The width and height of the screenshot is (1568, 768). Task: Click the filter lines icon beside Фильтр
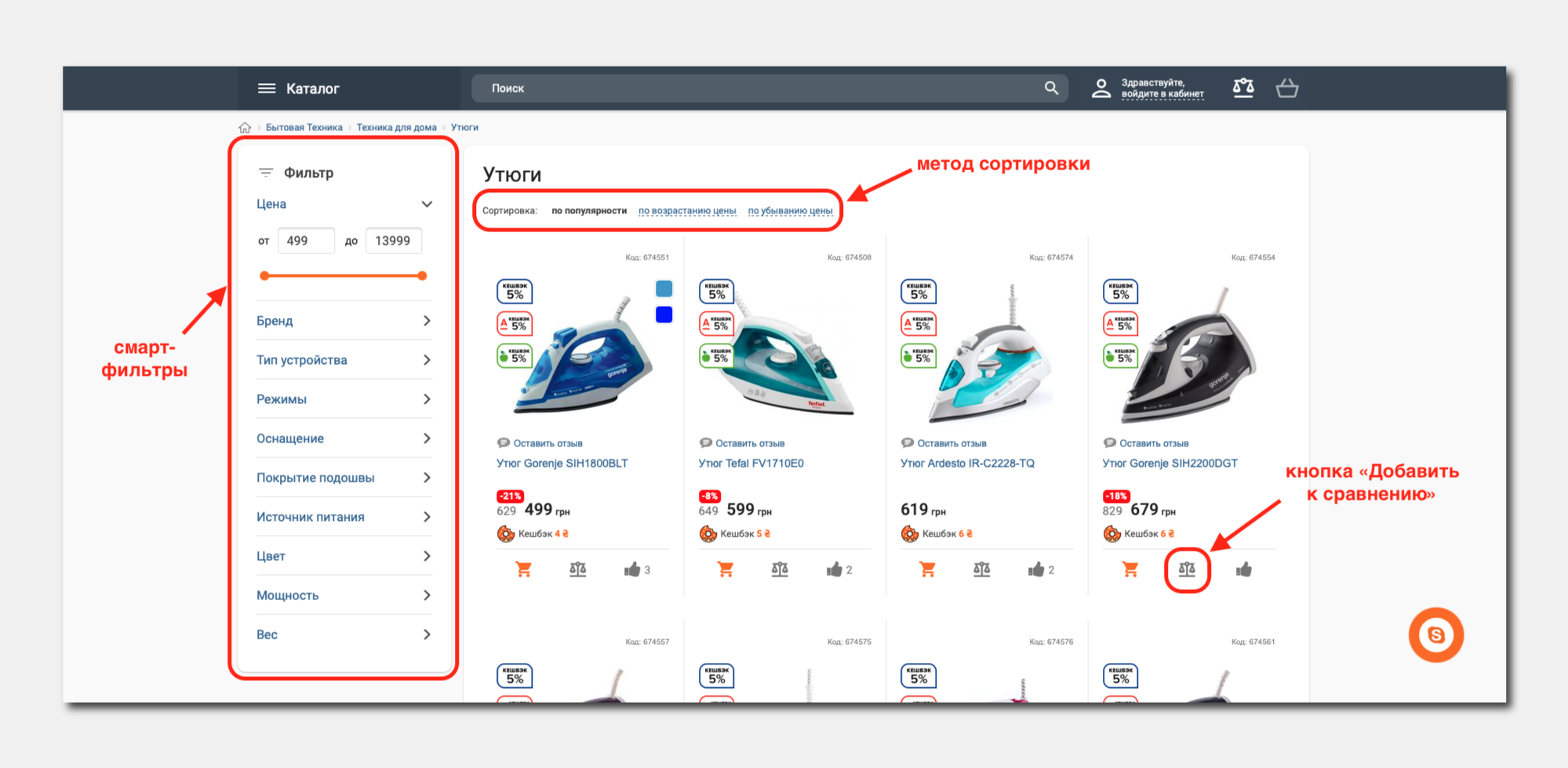(266, 173)
